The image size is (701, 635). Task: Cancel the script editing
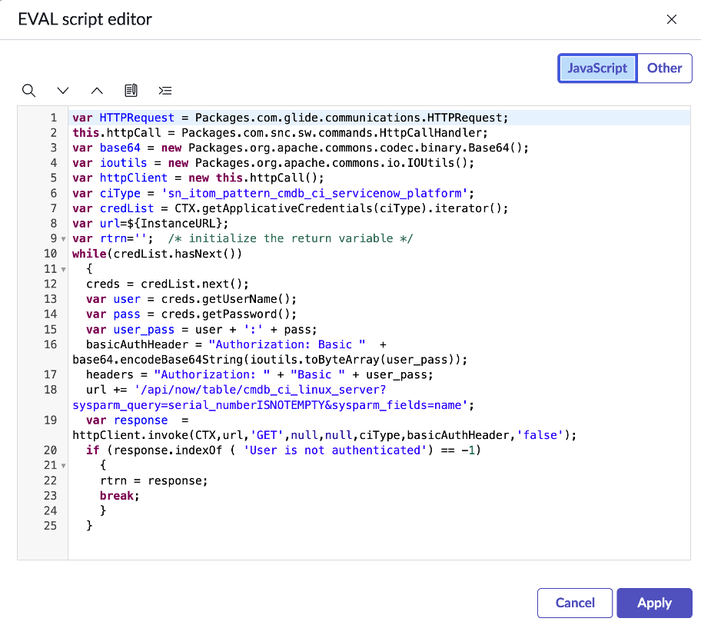tap(574, 603)
